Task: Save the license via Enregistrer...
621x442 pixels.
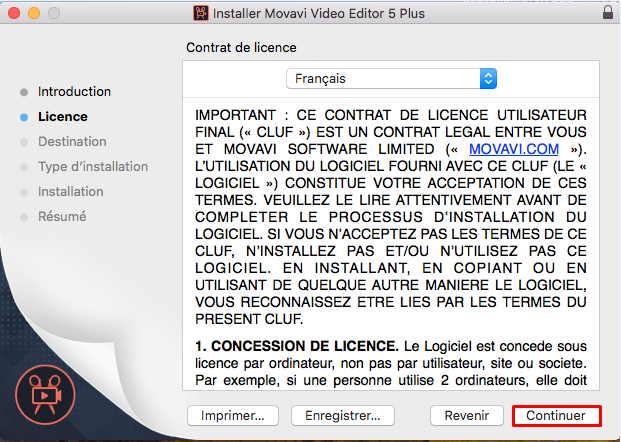Action: pyautogui.click(x=343, y=415)
